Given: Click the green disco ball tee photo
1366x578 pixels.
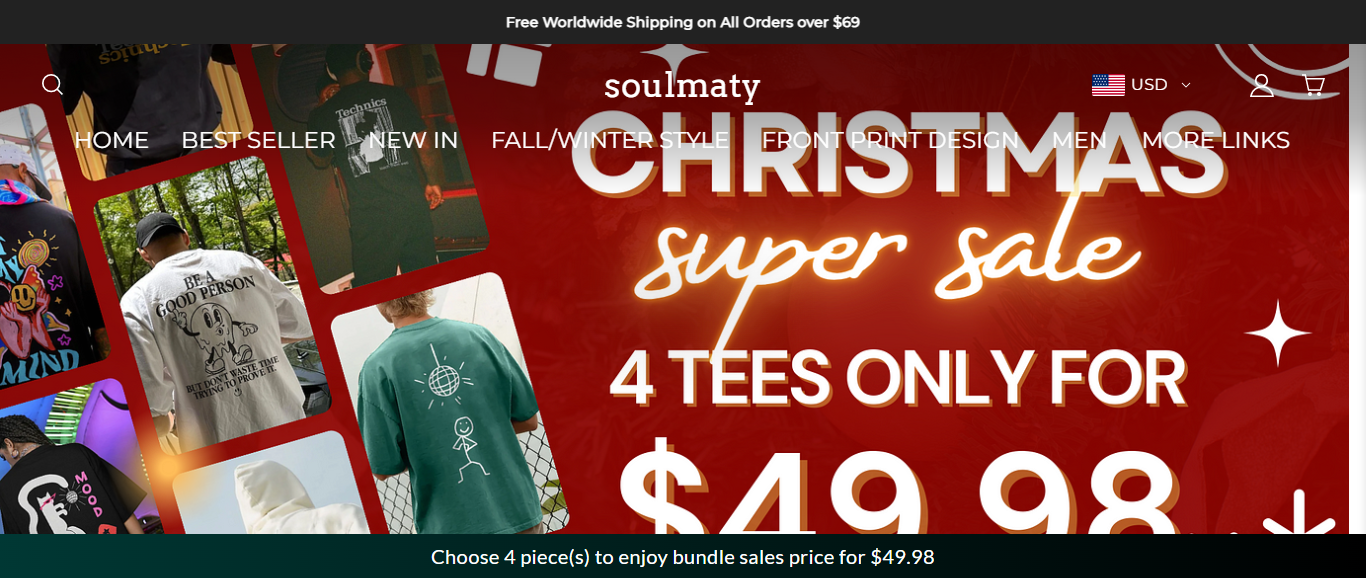Looking at the screenshot, I should (450, 410).
